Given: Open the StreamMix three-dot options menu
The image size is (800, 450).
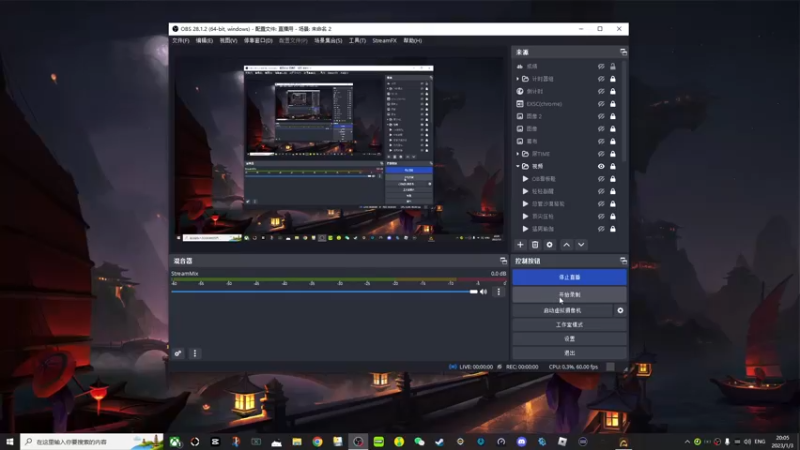Looking at the screenshot, I should 499,292.
